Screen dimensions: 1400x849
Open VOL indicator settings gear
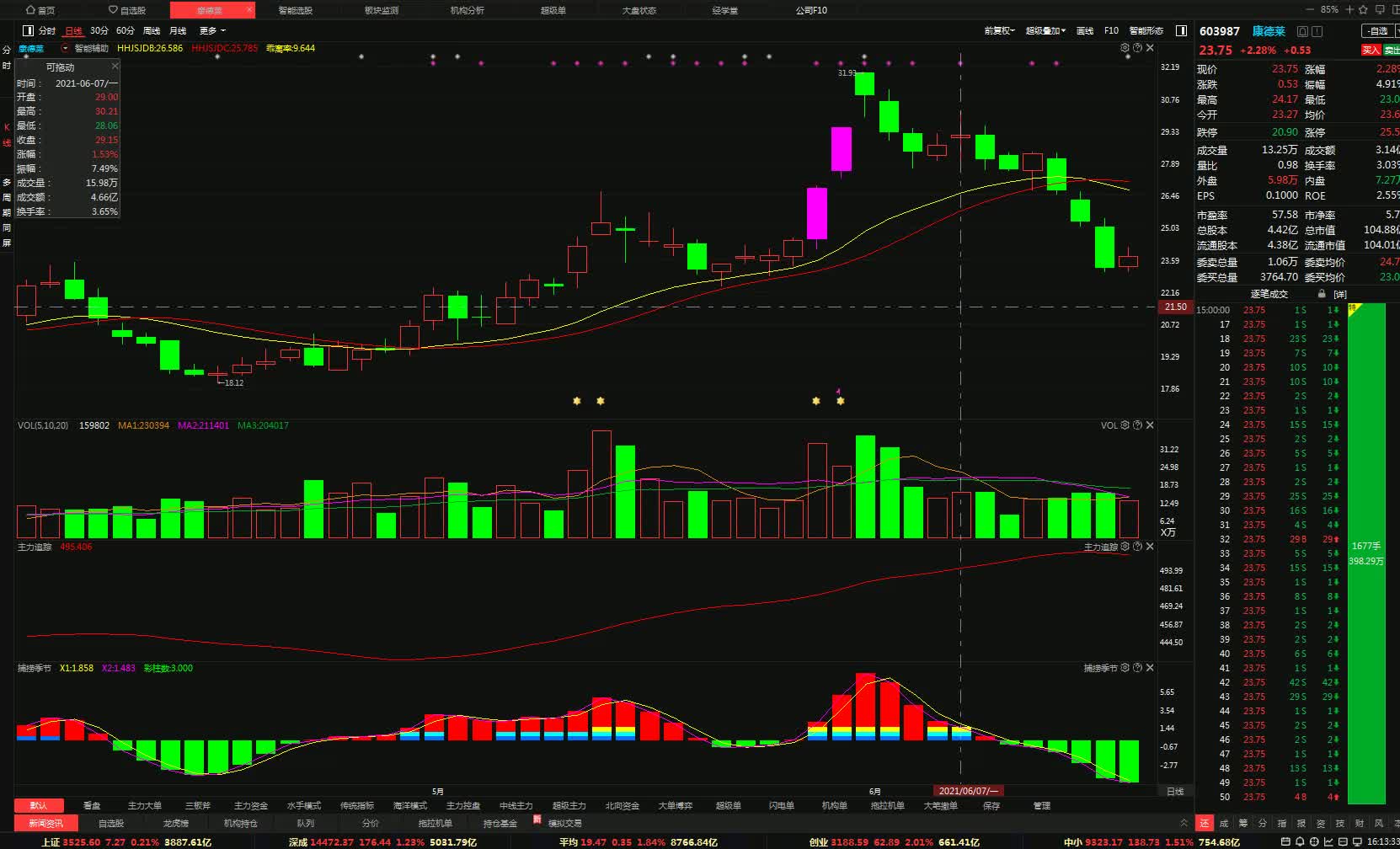click(1125, 425)
